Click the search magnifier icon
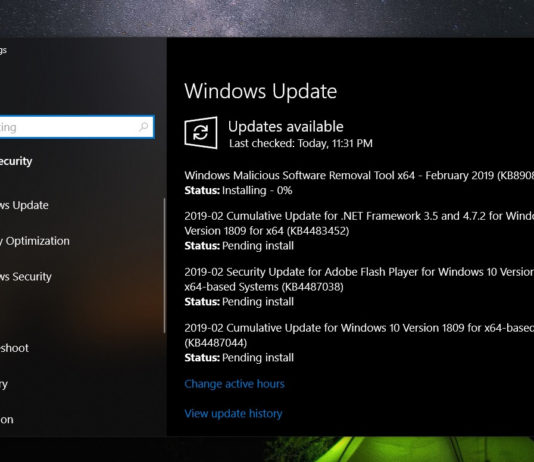Screen dimensions: 534x462 click(x=144, y=127)
